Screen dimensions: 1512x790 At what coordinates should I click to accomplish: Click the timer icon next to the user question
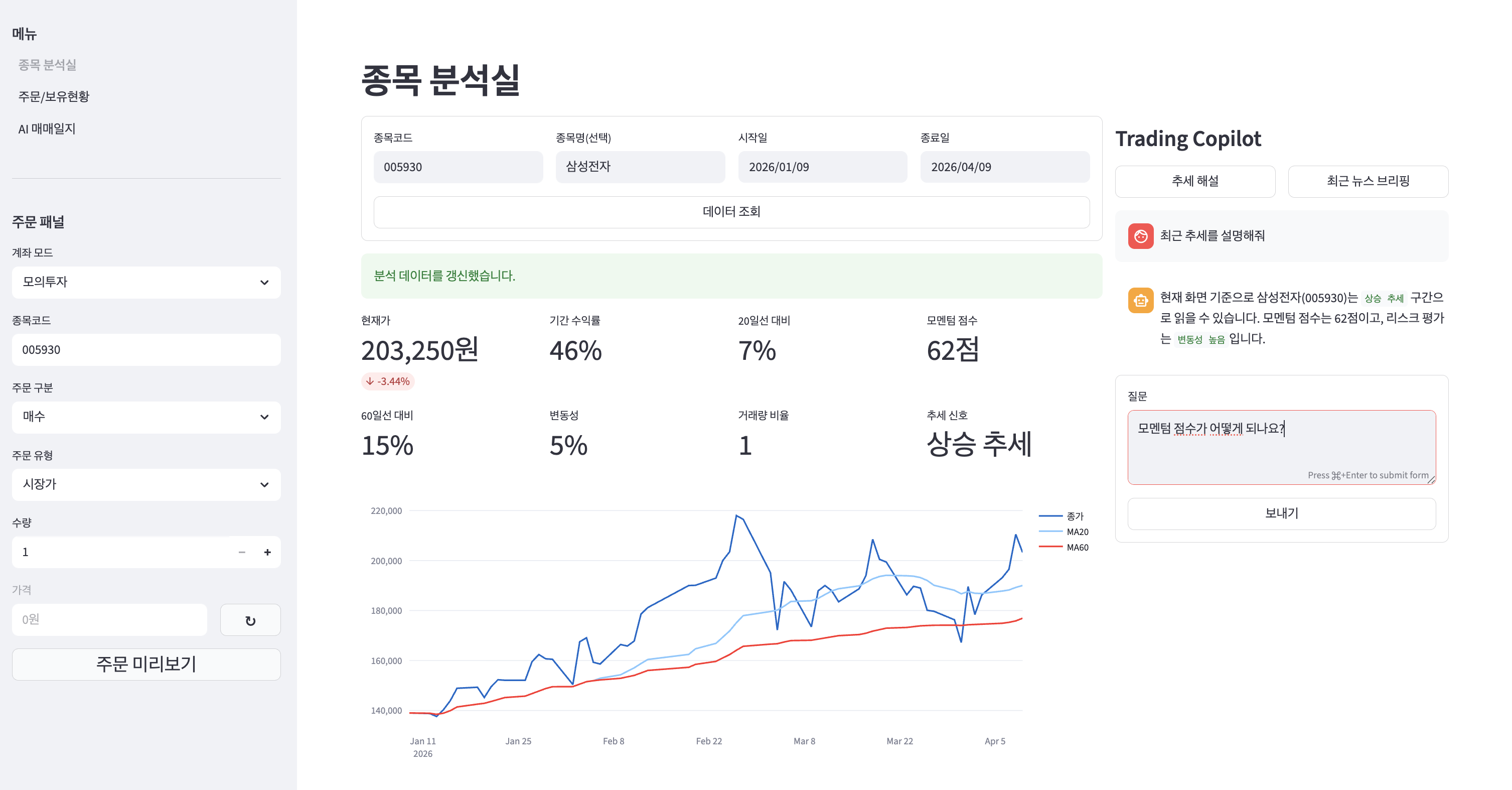point(1140,236)
